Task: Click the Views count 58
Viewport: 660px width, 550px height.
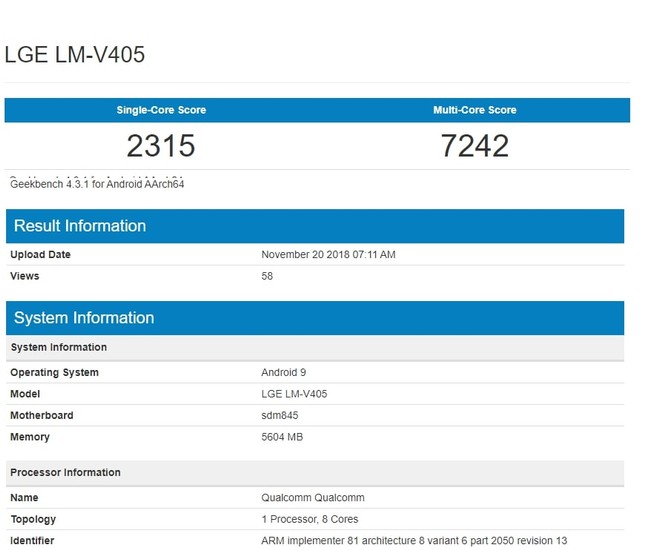Action: 267,276
